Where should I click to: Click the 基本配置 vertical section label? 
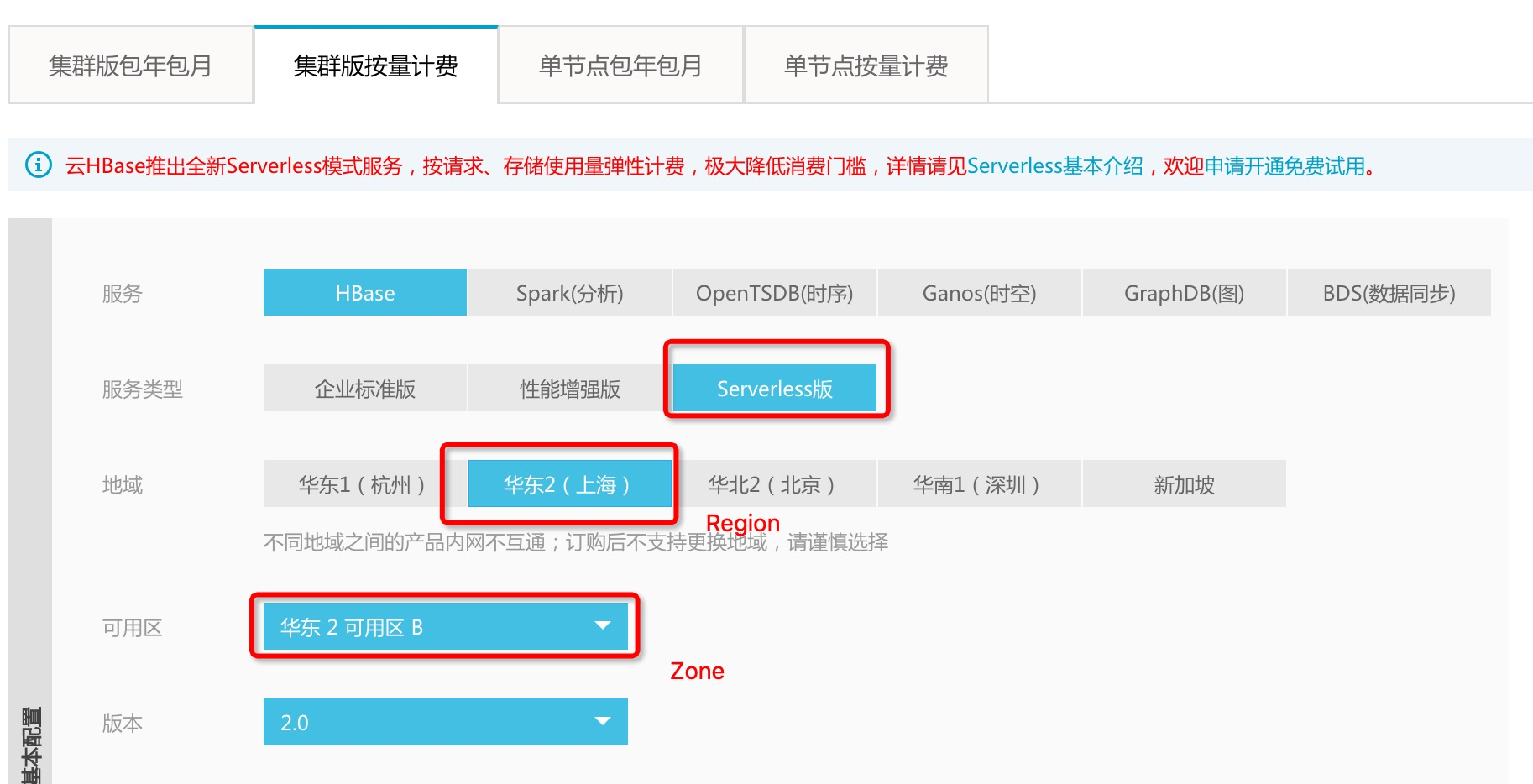coord(31,745)
